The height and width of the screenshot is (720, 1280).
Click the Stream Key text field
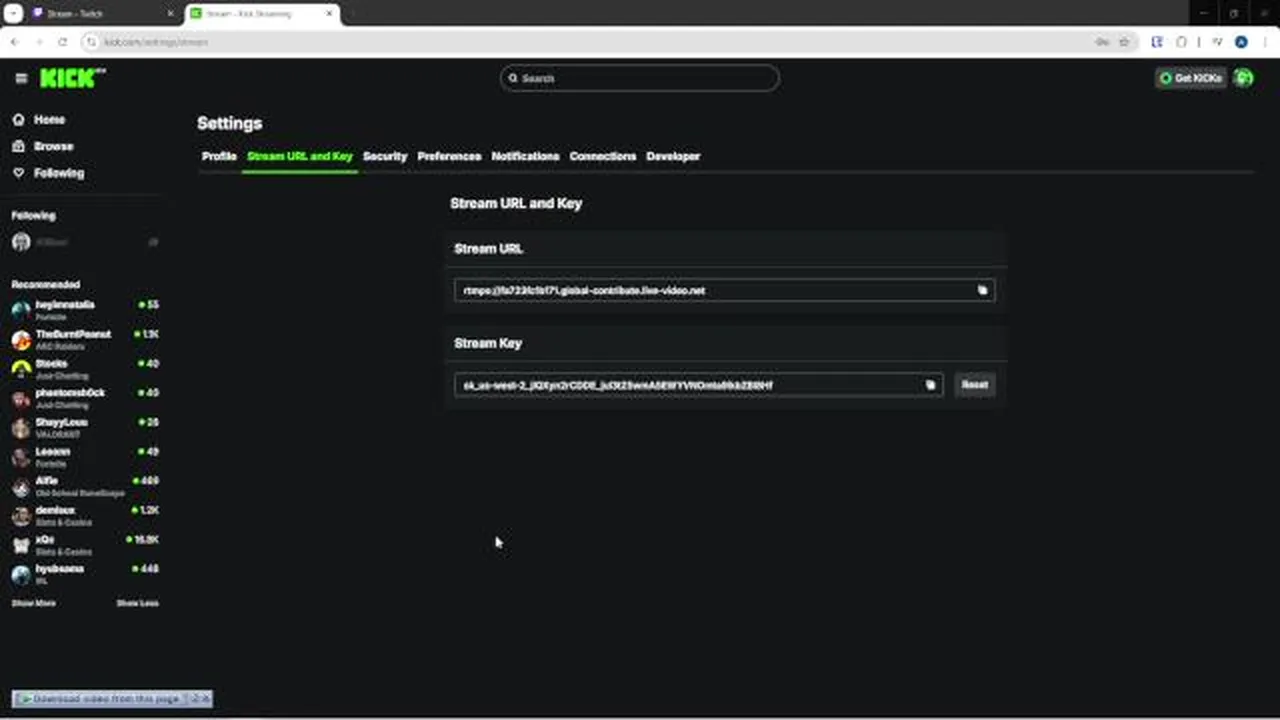pos(698,385)
